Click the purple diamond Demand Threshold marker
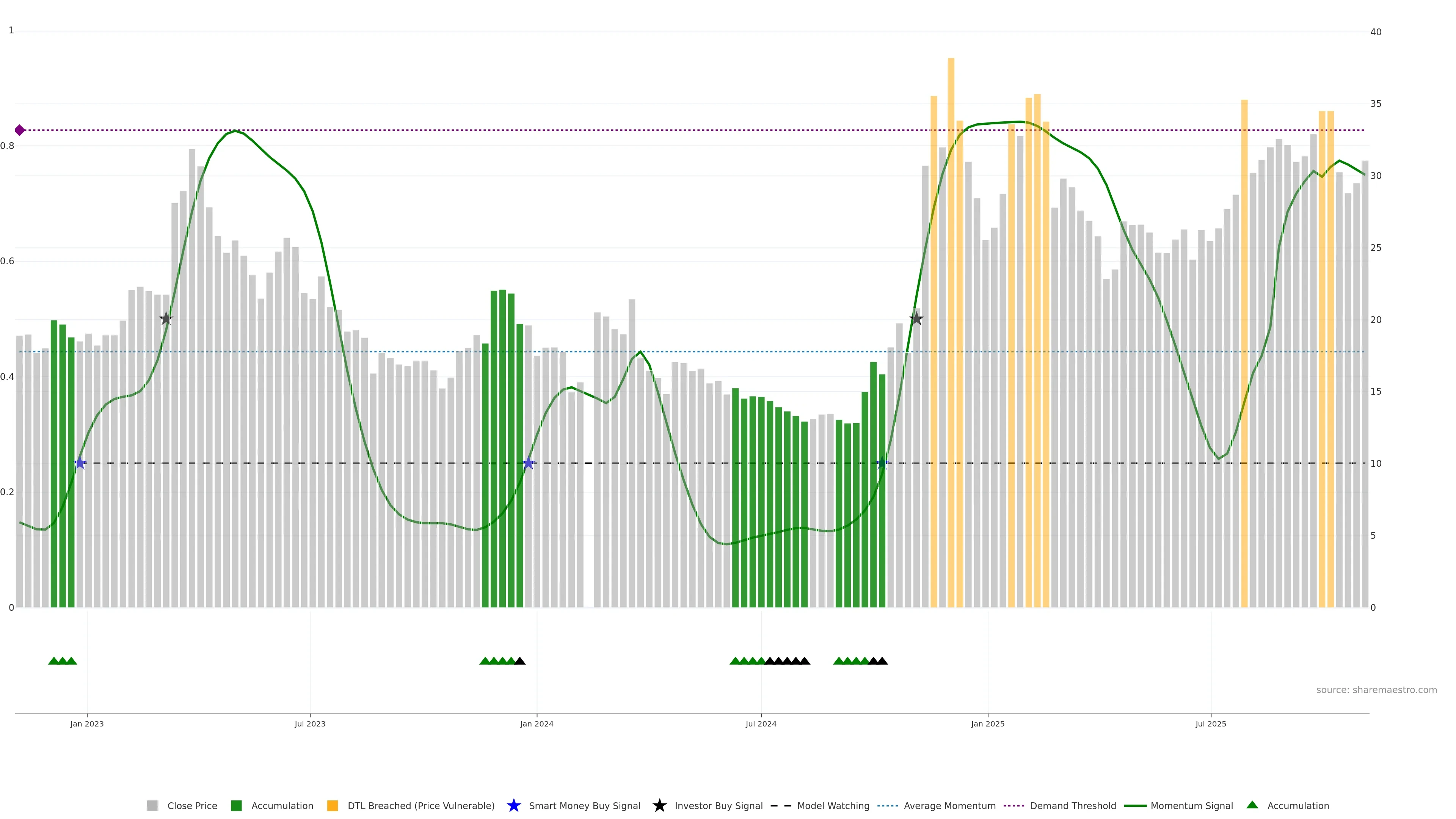Image resolution: width=1456 pixels, height=819 pixels. (x=20, y=130)
